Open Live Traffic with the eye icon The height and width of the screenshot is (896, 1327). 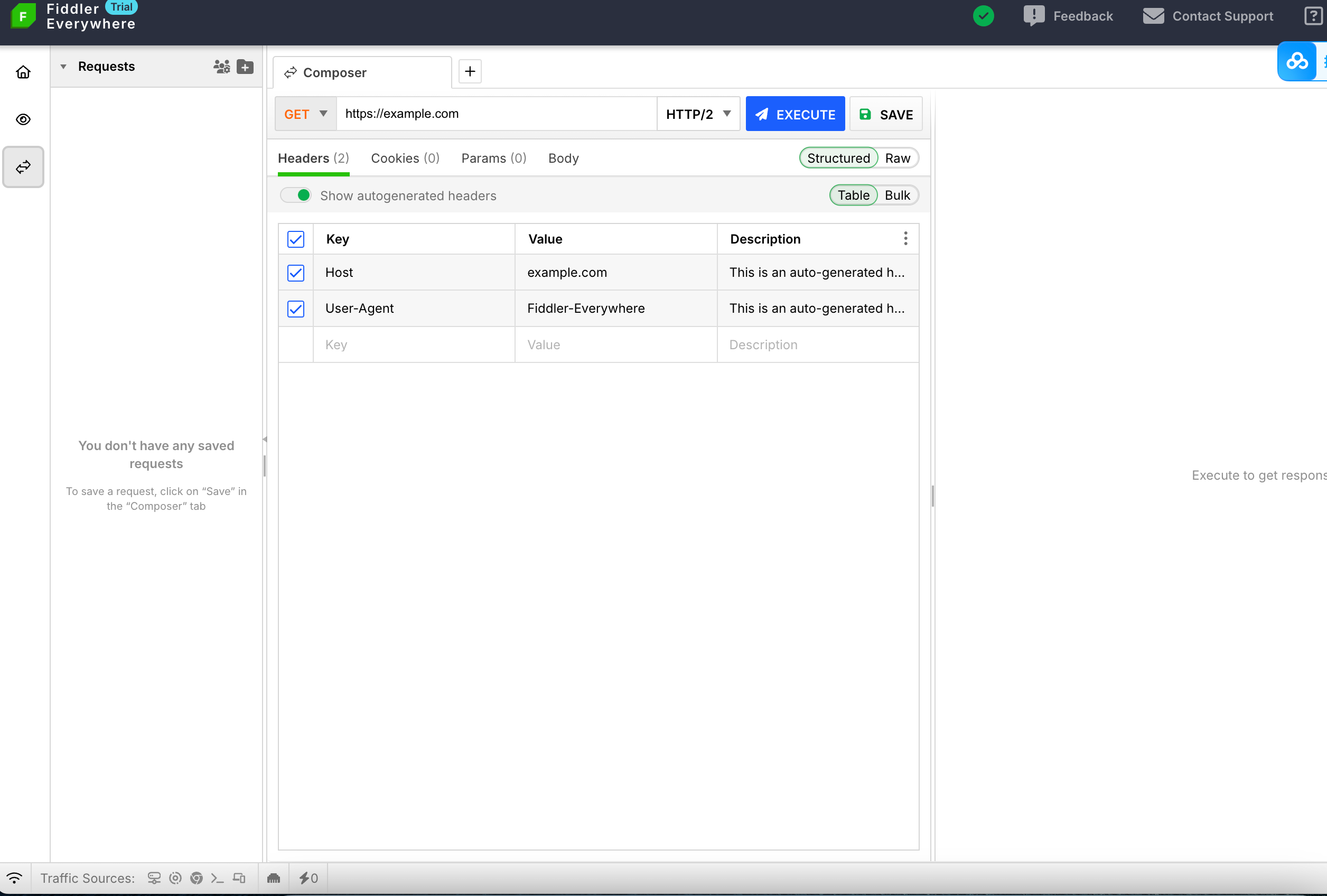[23, 119]
